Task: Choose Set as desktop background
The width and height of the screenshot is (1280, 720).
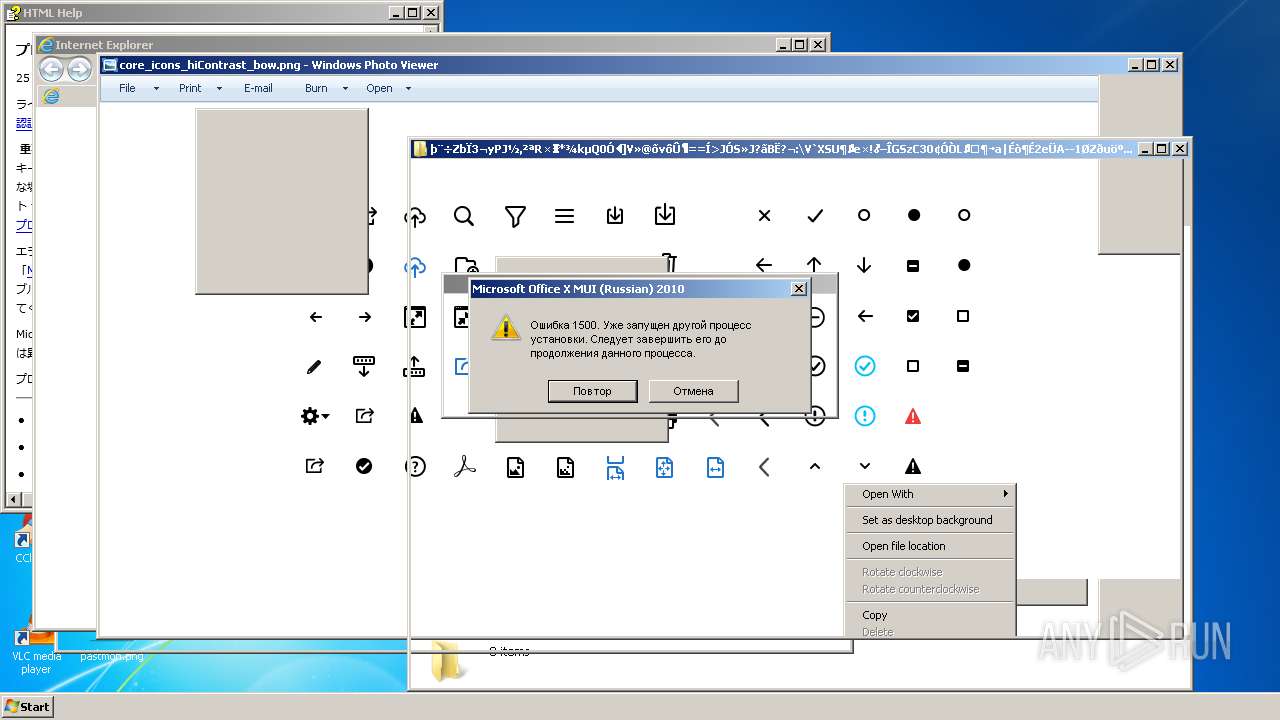Action: point(930,520)
